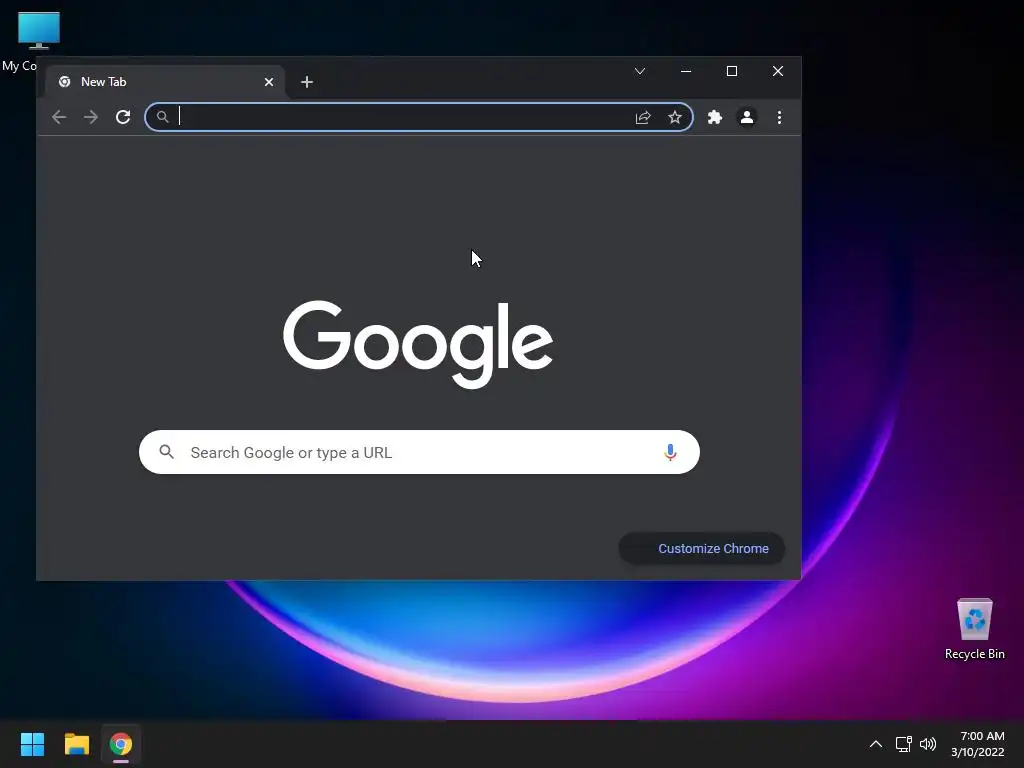This screenshot has width=1024, height=768.
Task: Click the Google logo
Action: (x=418, y=343)
